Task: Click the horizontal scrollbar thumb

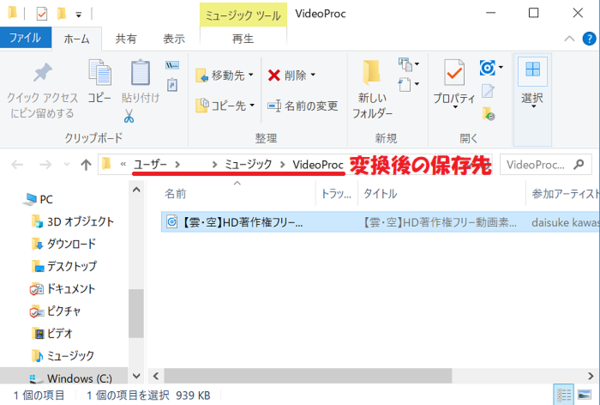Action: [308, 376]
